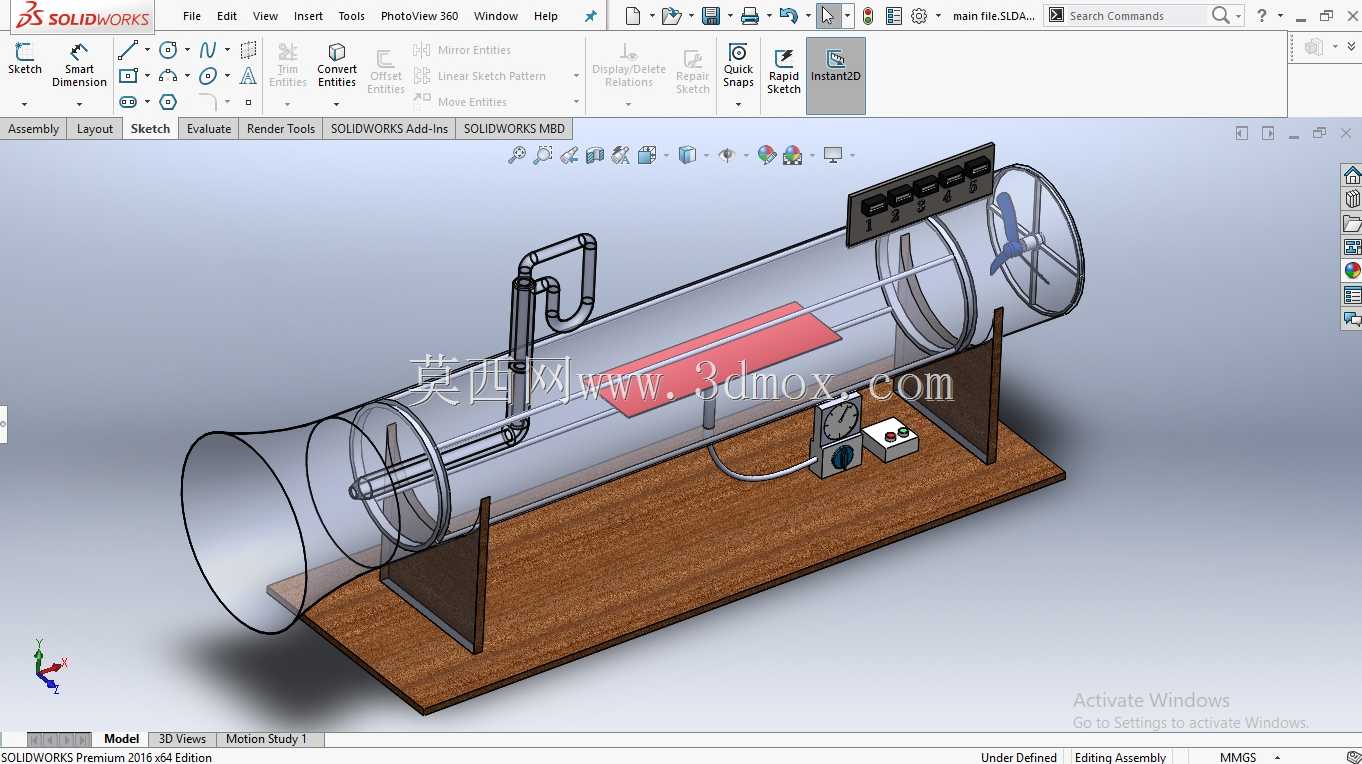Image resolution: width=1362 pixels, height=764 pixels.
Task: Open the Insert menu
Action: click(x=308, y=16)
